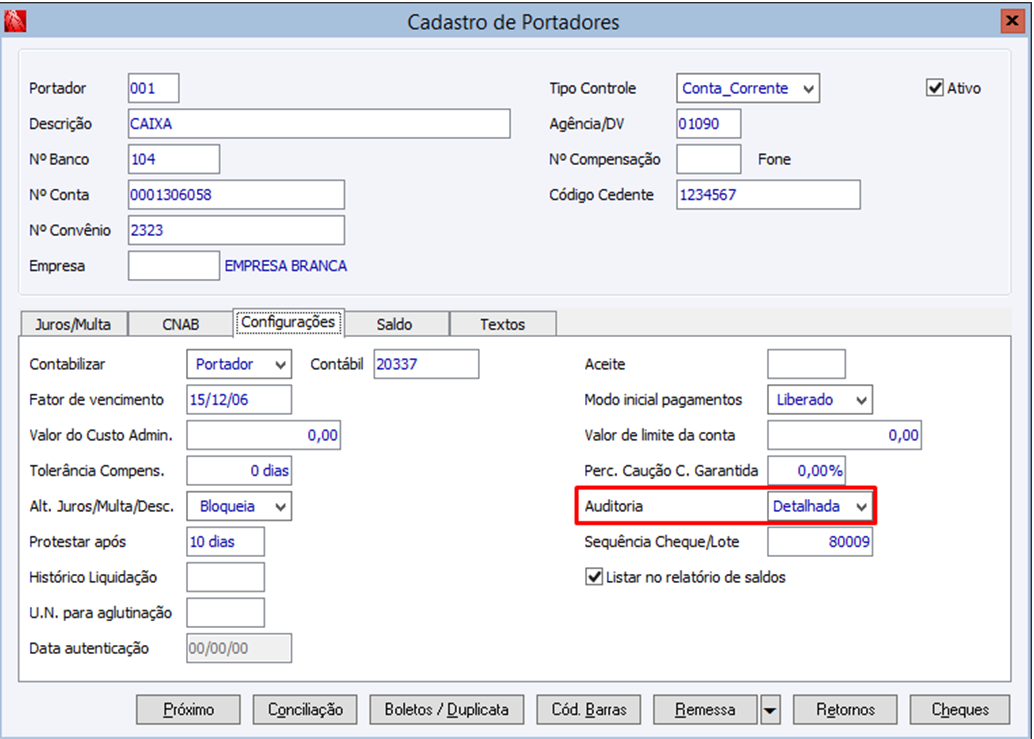Click the Data autenticação field
This screenshot has height=739, width=1034.
point(239,649)
